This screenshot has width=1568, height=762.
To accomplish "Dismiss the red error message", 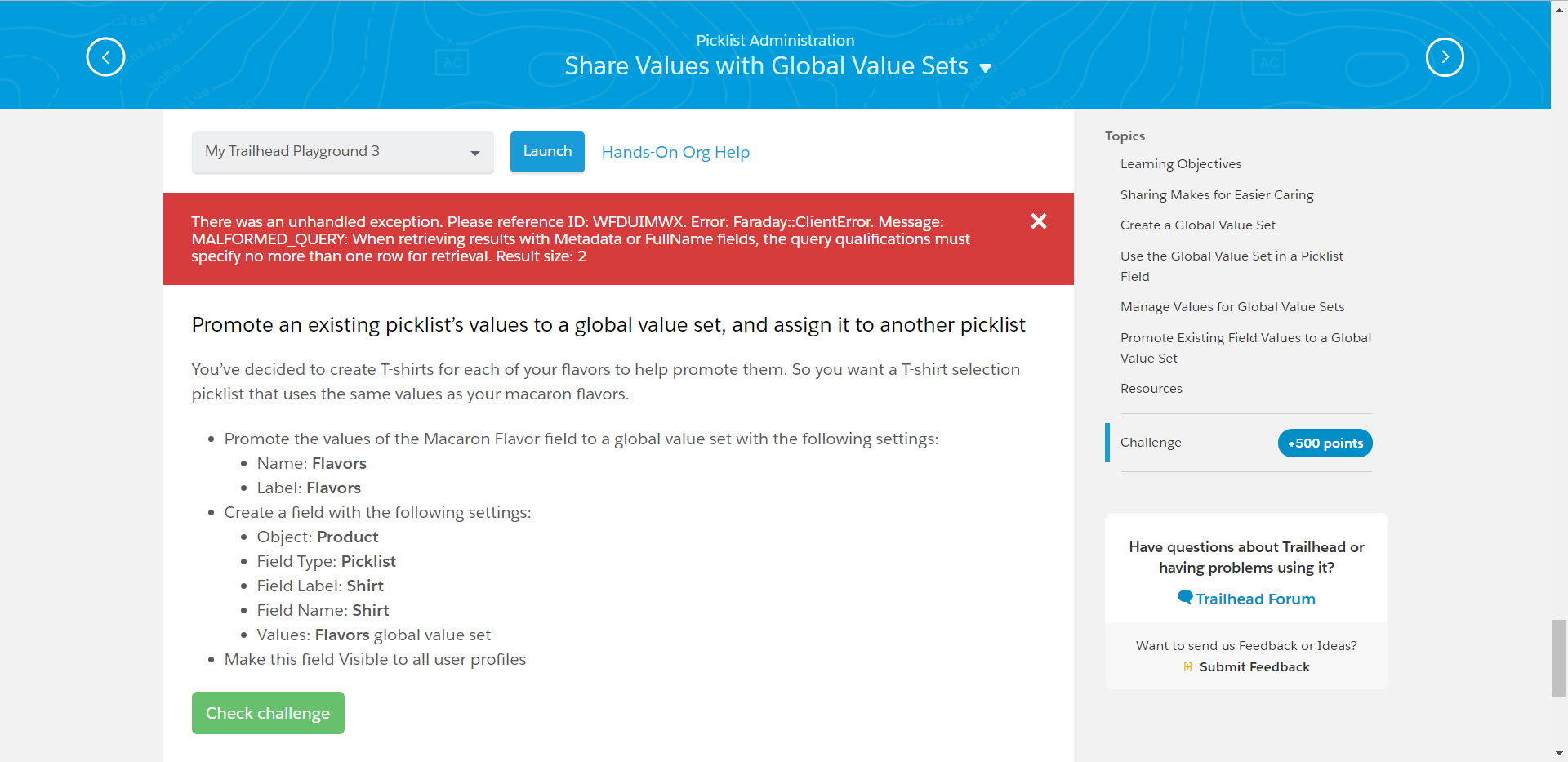I will point(1038,221).
